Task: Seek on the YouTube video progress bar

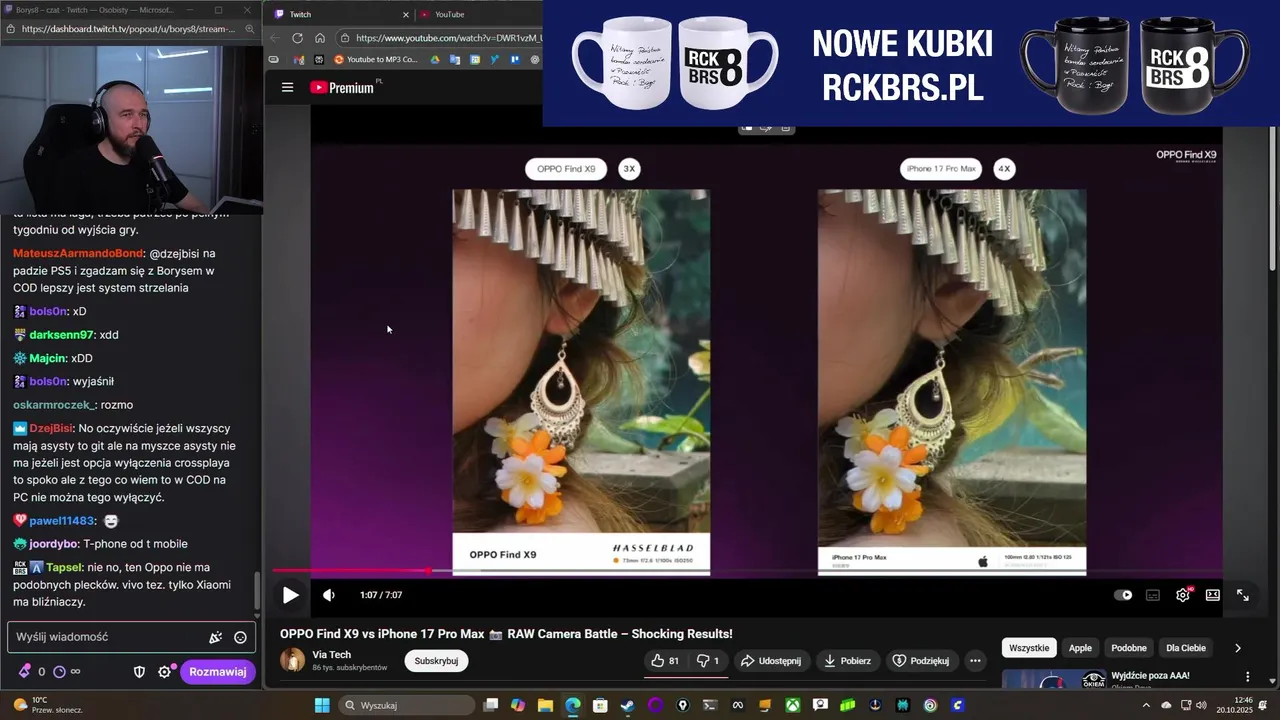Action: point(747,571)
